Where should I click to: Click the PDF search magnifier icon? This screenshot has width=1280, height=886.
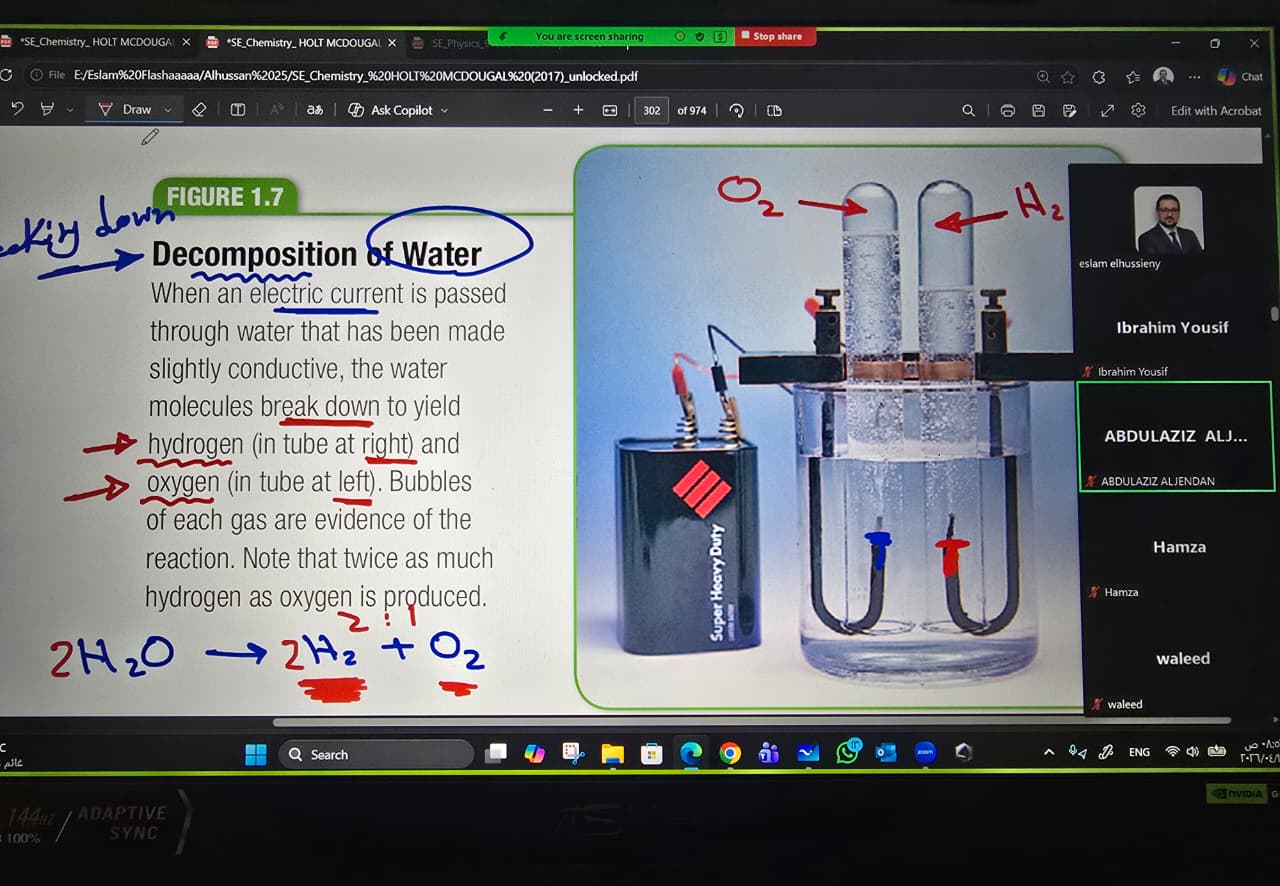[x=968, y=111]
